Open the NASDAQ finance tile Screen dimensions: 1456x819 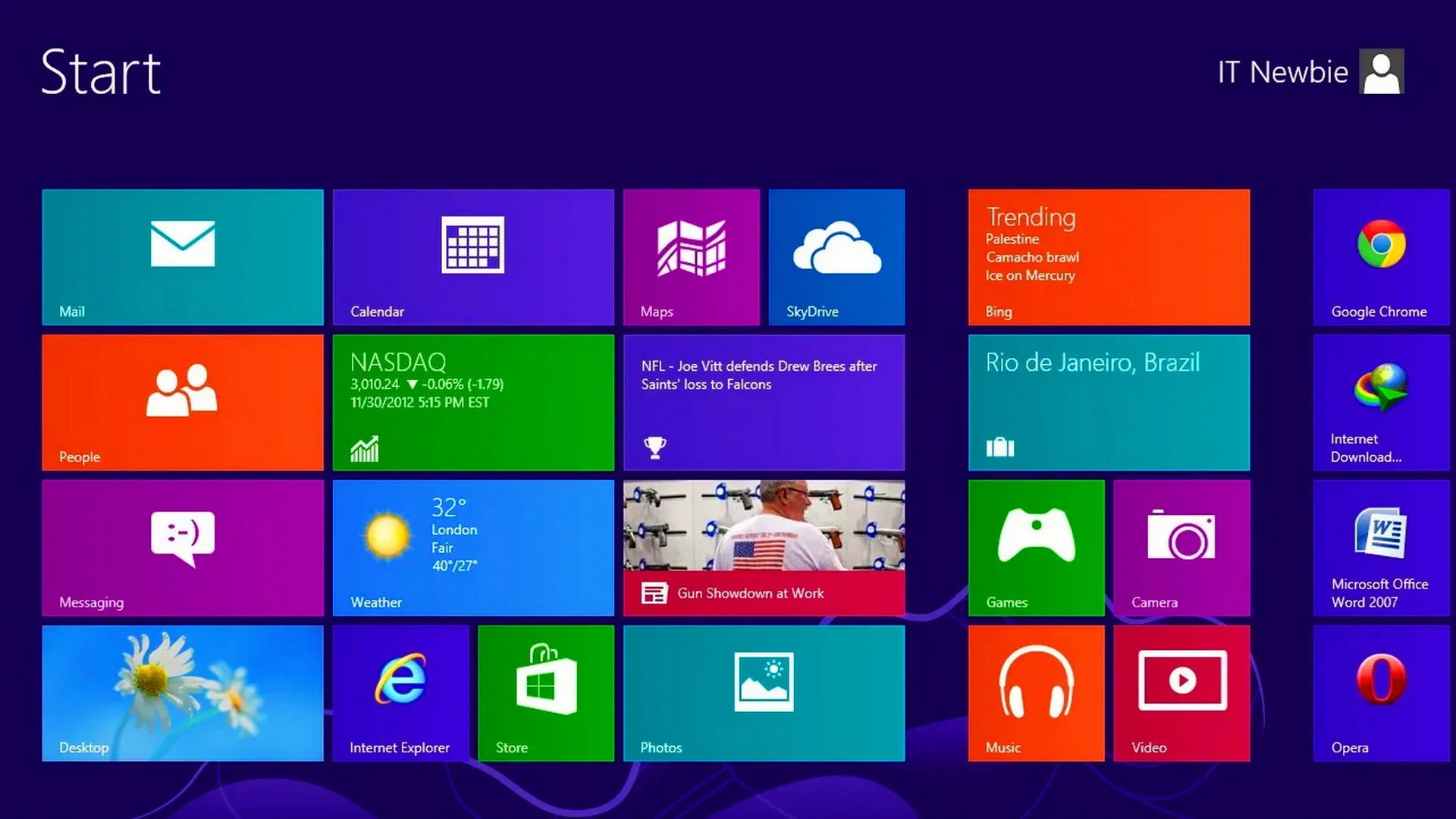coord(473,403)
